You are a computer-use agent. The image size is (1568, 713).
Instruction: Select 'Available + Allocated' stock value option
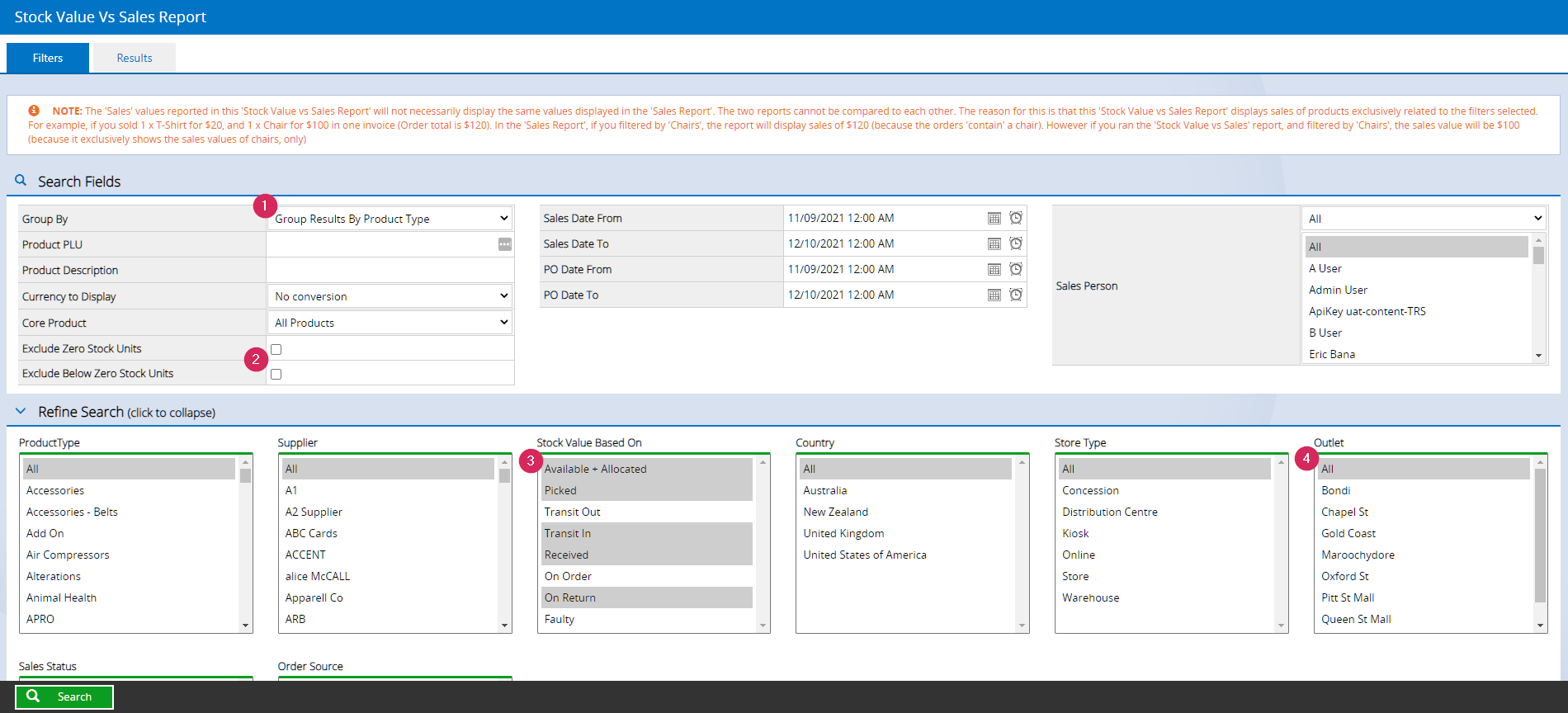pyautogui.click(x=647, y=469)
